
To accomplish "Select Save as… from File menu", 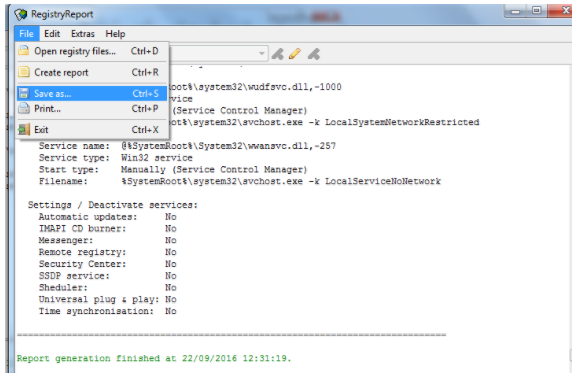I will pyautogui.click(x=92, y=93).
